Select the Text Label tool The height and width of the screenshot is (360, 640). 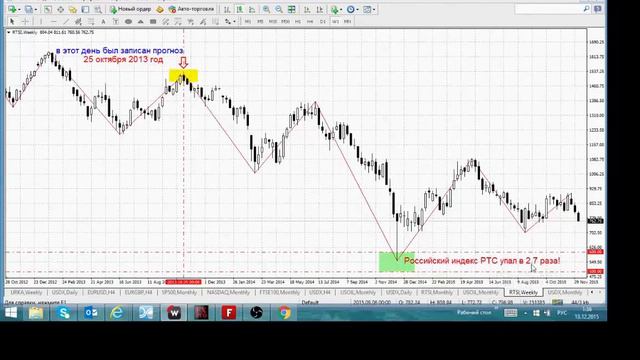pos(116,21)
